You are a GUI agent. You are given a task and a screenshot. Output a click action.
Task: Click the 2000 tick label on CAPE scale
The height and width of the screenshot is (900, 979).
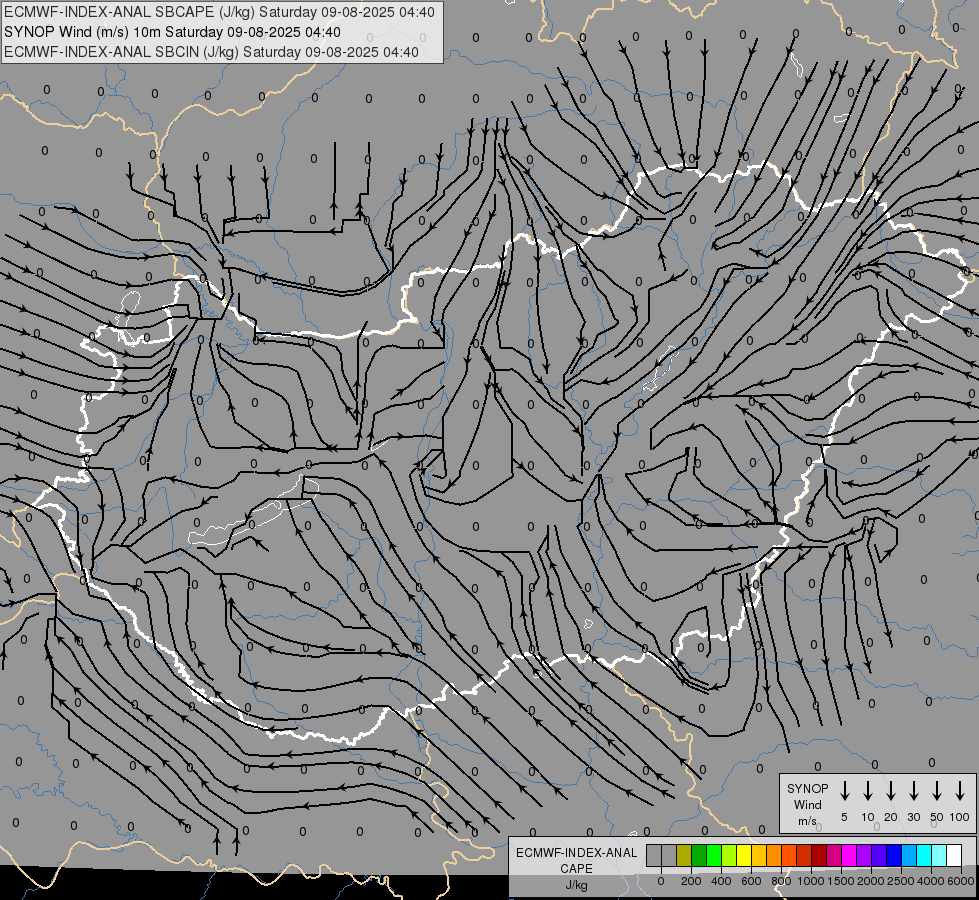click(871, 881)
